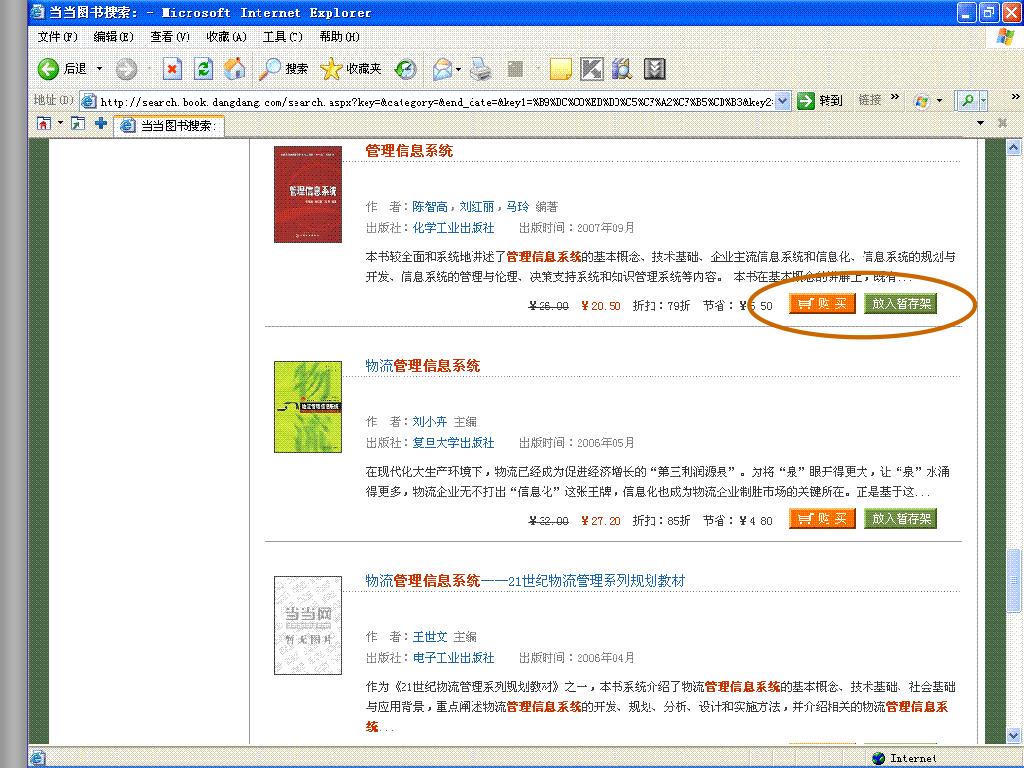Image resolution: width=1024 pixels, height=768 pixels.
Task: Go to the Home page icon
Action: [x=234, y=69]
